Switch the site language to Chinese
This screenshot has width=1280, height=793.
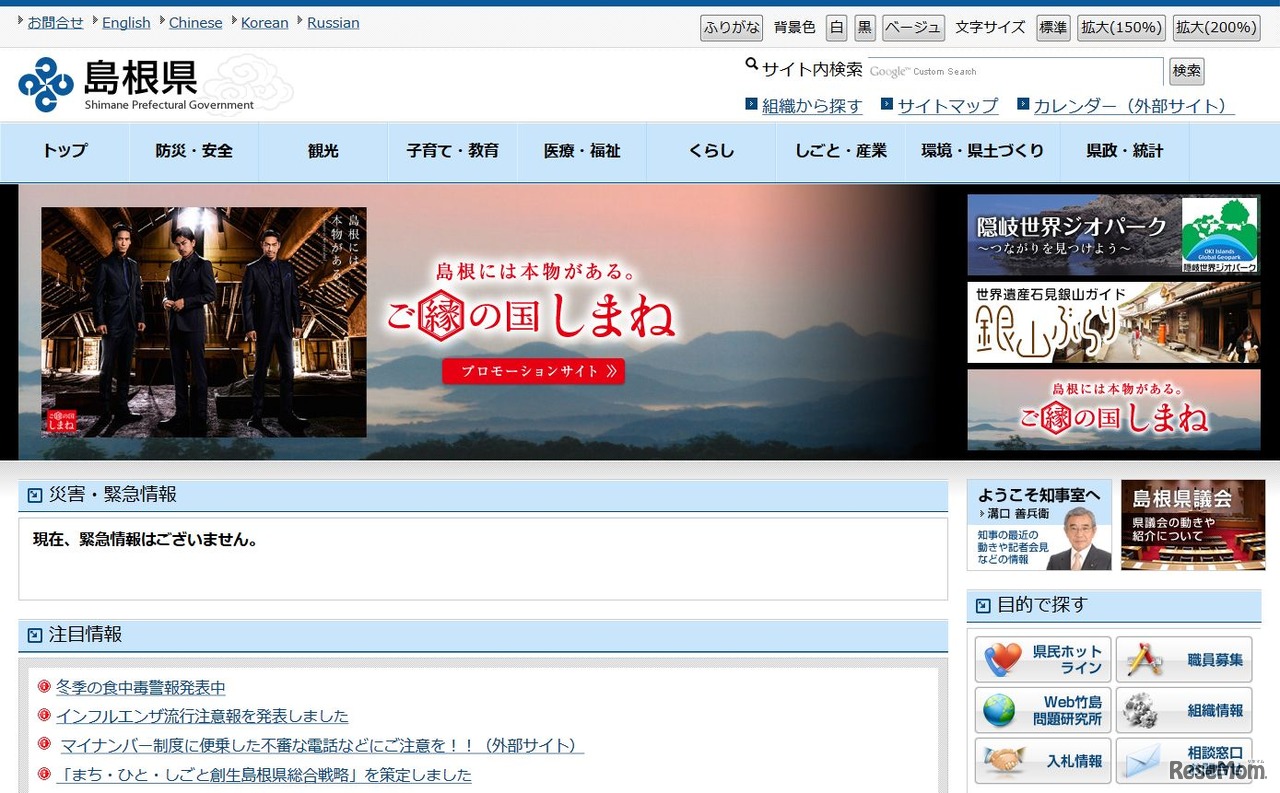point(196,22)
